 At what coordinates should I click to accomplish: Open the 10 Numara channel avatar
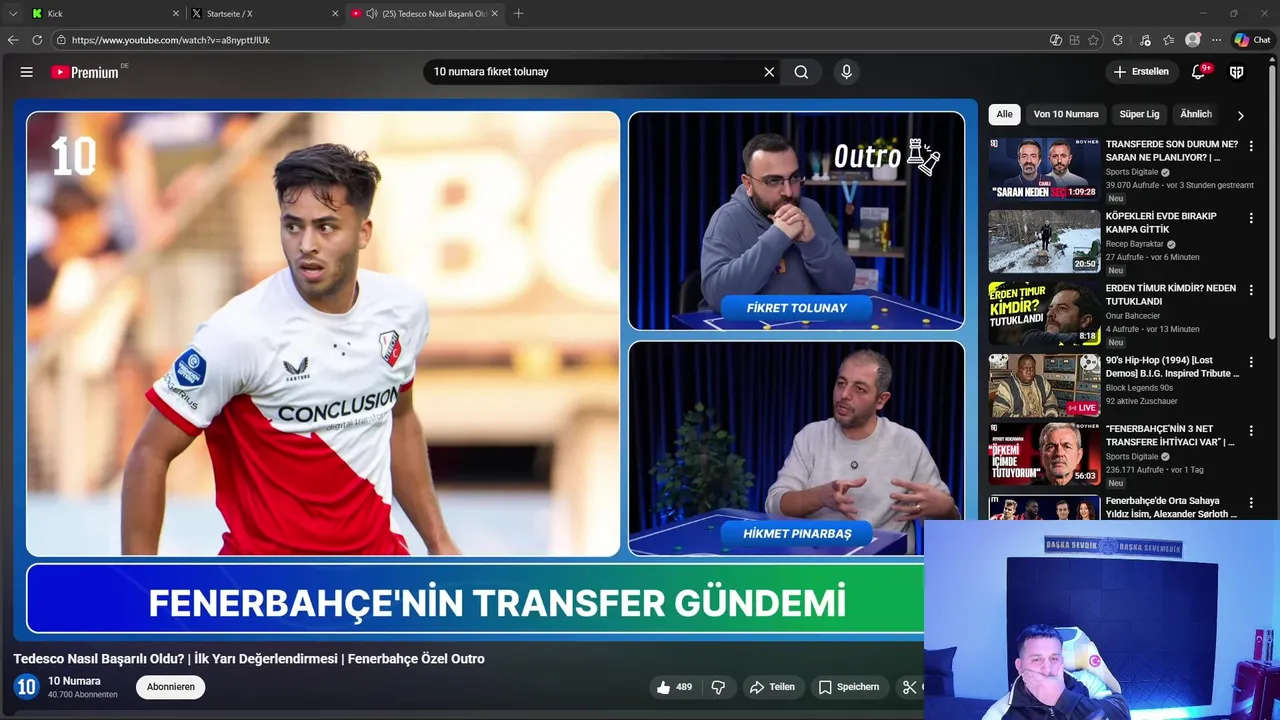click(x=27, y=687)
